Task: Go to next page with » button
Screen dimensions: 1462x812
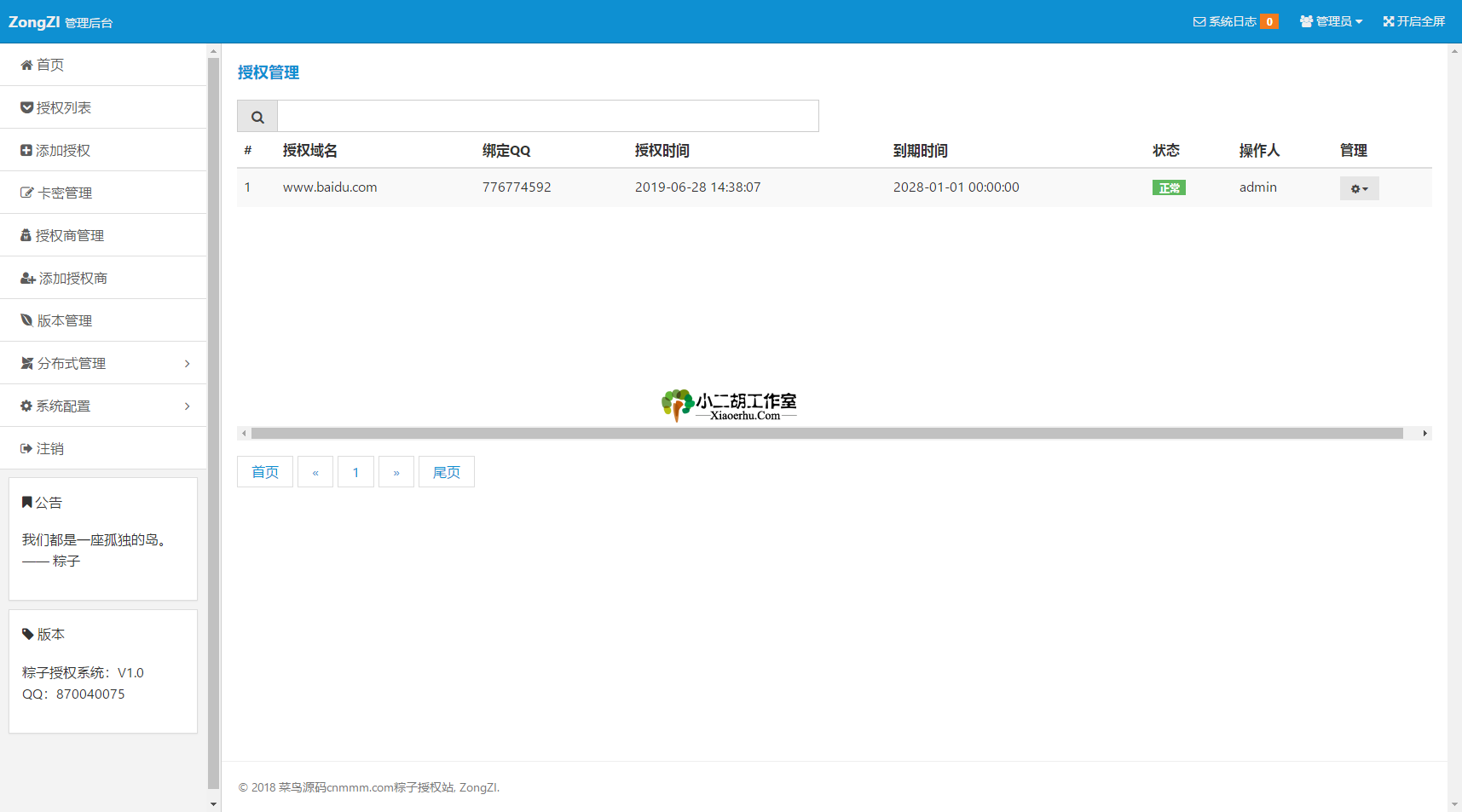Action: [396, 472]
